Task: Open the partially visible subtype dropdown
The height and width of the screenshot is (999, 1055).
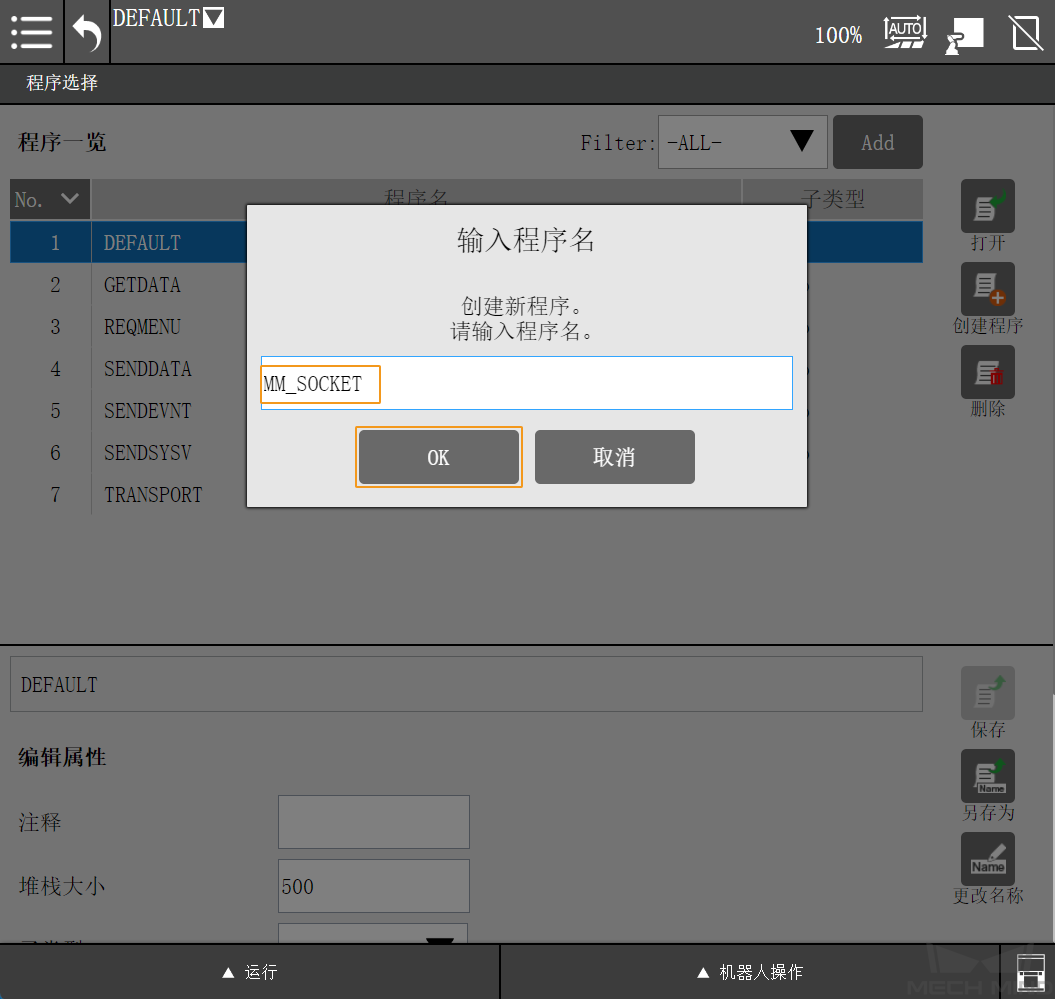Action: point(373,934)
